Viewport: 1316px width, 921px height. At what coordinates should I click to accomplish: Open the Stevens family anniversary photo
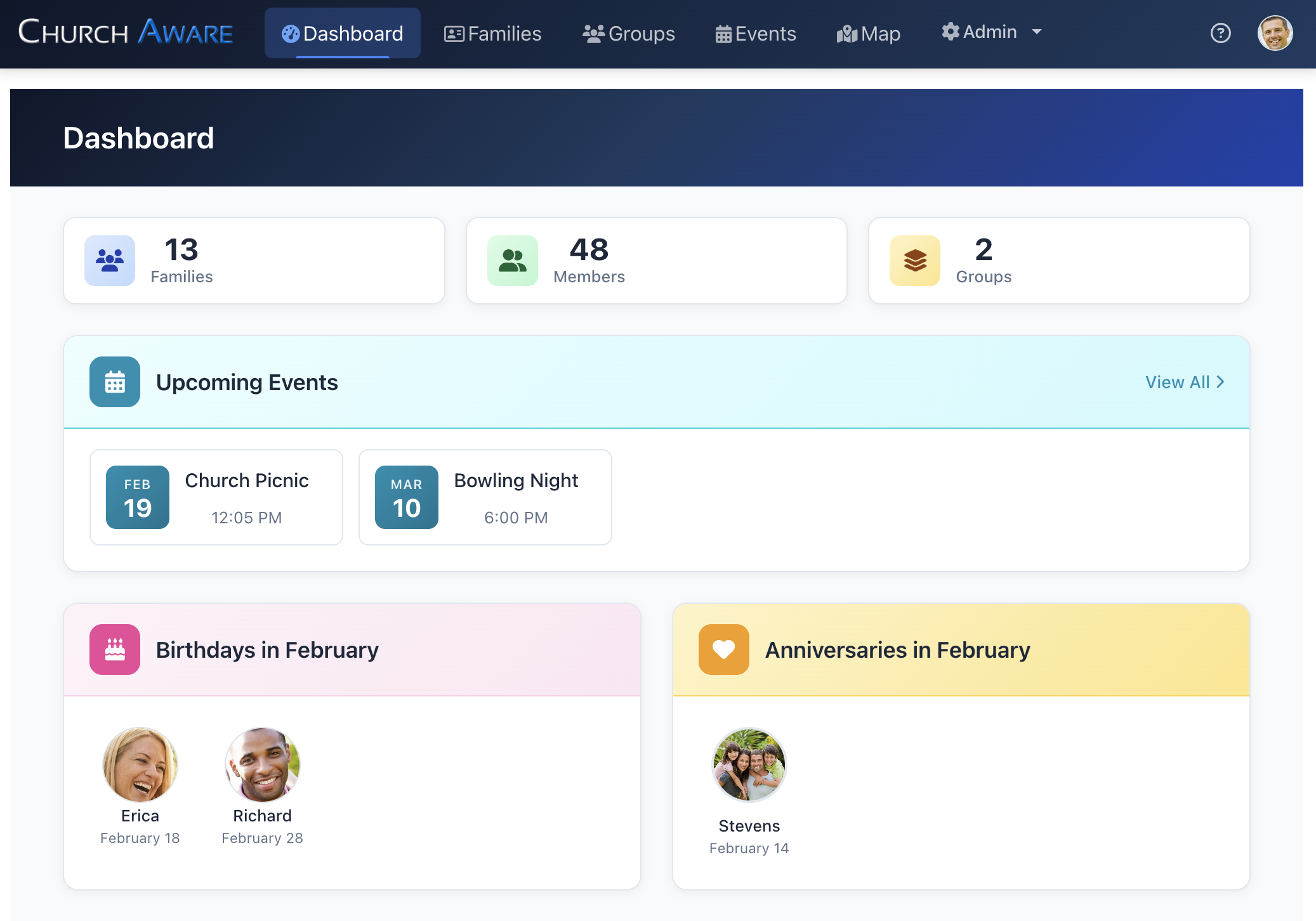pos(749,765)
